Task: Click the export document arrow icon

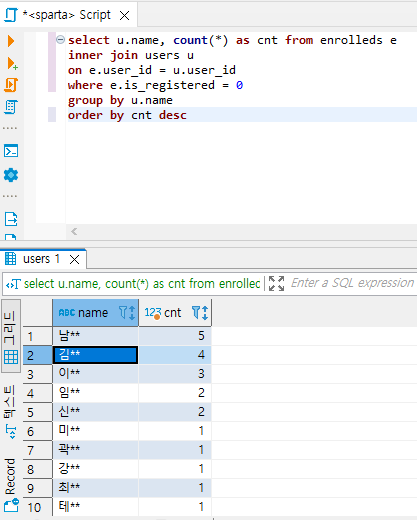Action: (11, 219)
